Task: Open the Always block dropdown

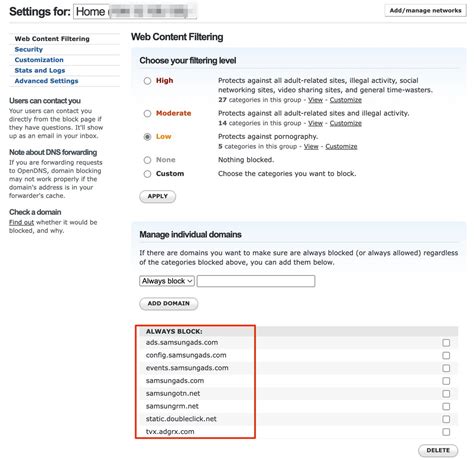Action: click(167, 281)
